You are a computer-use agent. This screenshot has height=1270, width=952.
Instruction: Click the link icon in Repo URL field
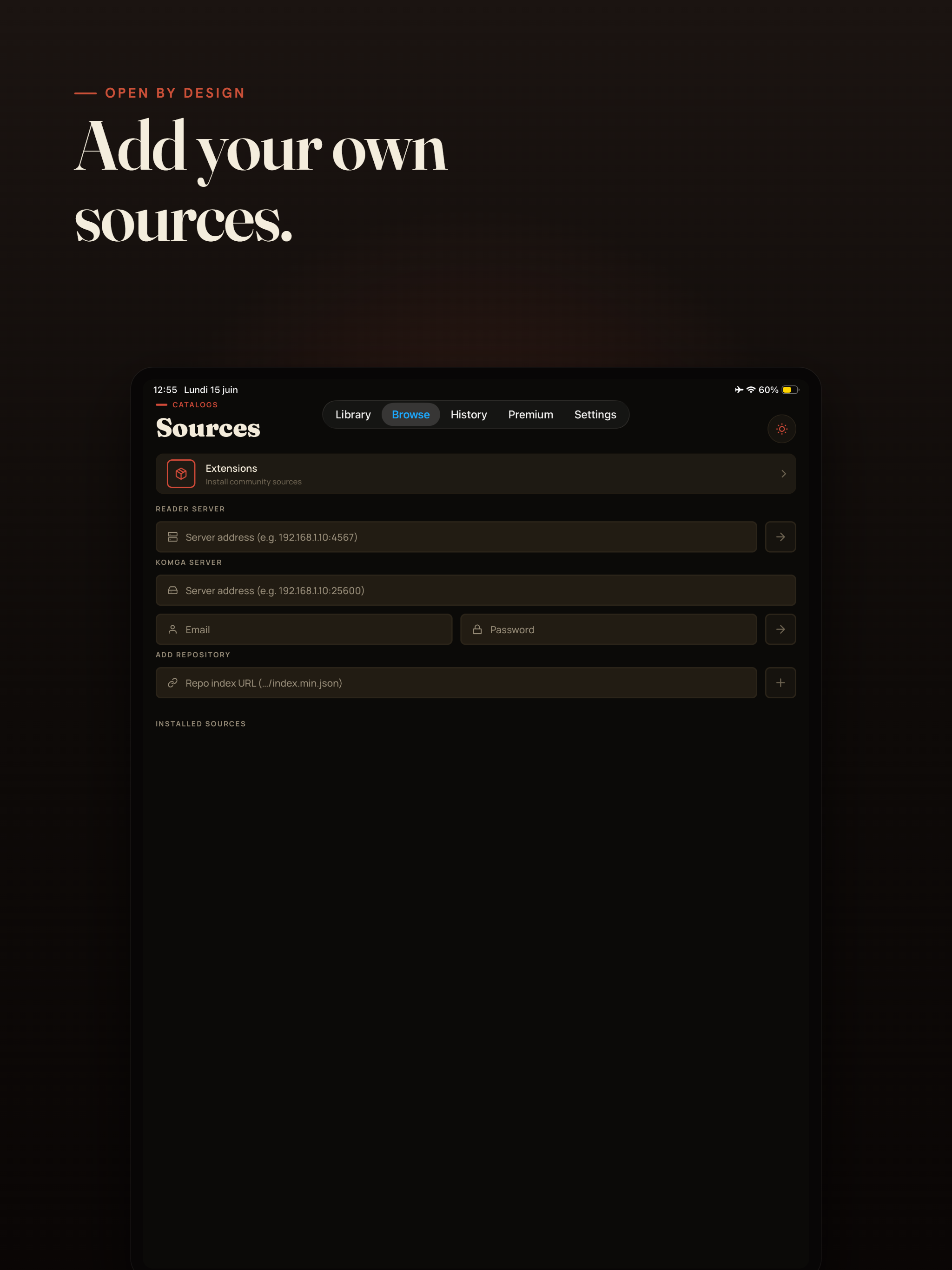coord(172,683)
